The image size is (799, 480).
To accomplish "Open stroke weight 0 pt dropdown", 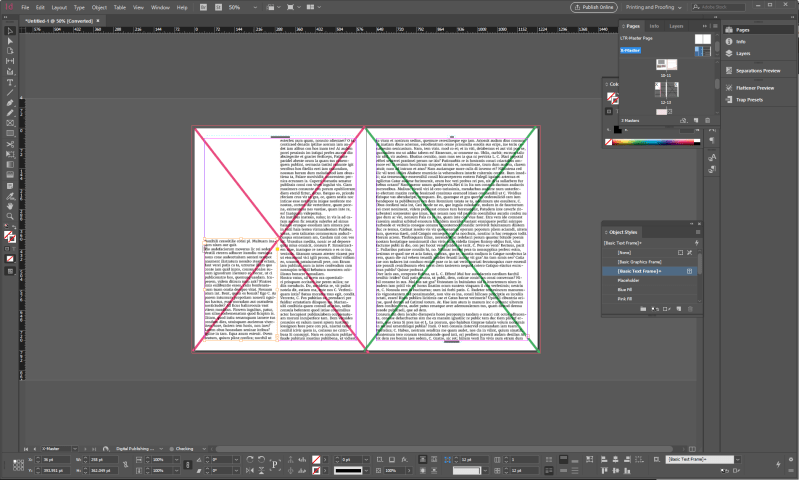I will (366, 460).
